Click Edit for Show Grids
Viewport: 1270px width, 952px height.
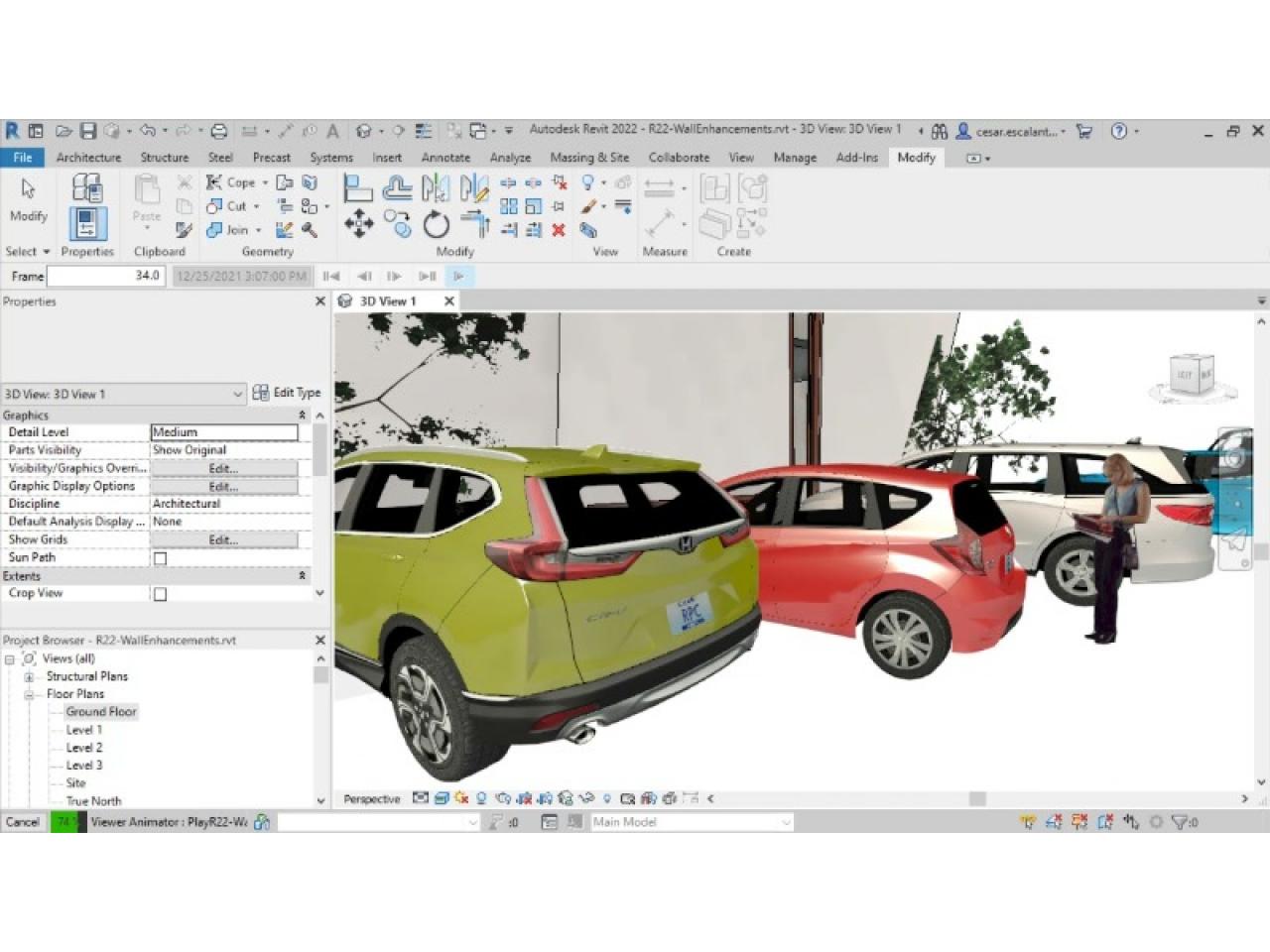click(223, 540)
